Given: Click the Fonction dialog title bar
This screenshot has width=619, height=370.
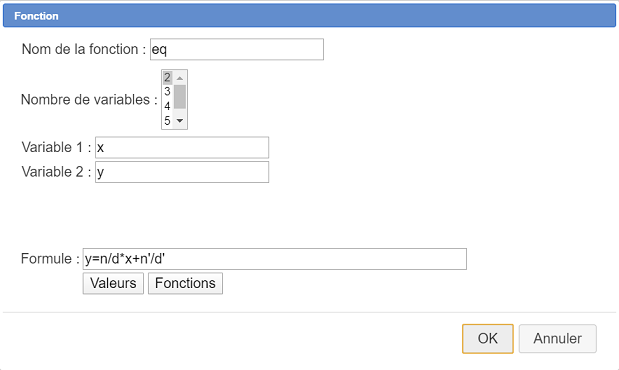Looking at the screenshot, I should 310,16.
